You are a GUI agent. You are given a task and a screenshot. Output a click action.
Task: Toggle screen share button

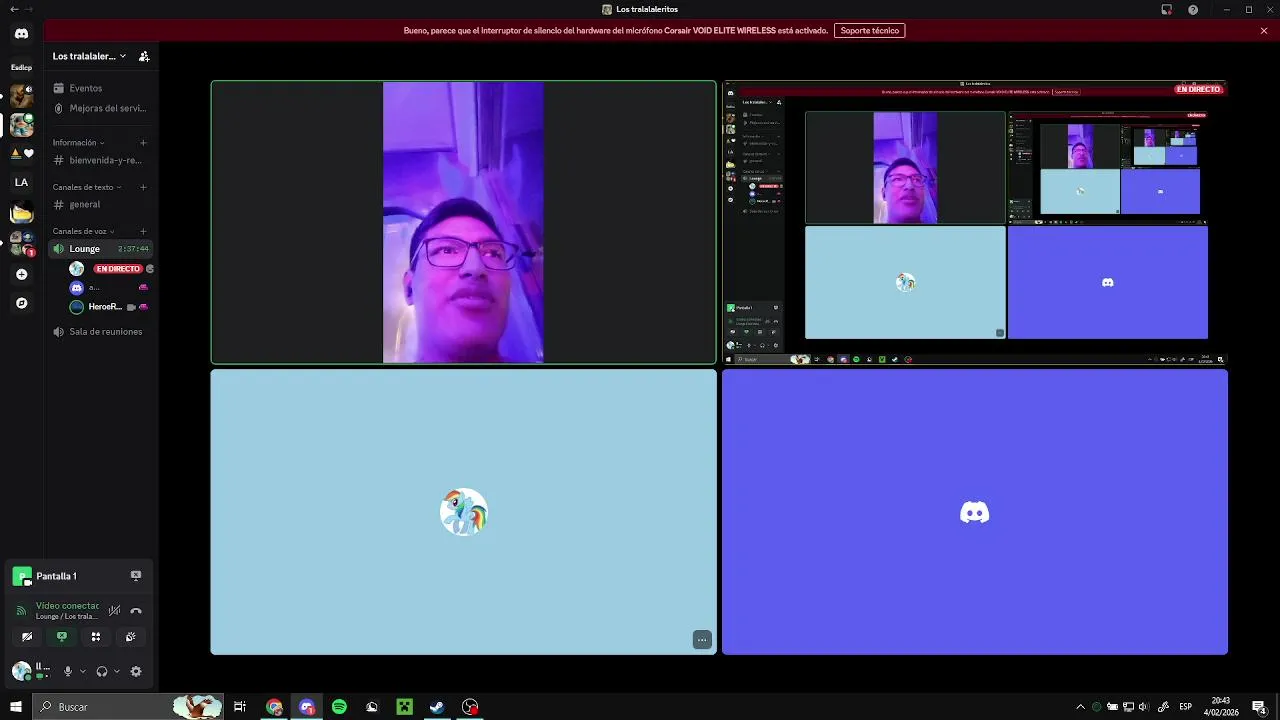[62, 636]
